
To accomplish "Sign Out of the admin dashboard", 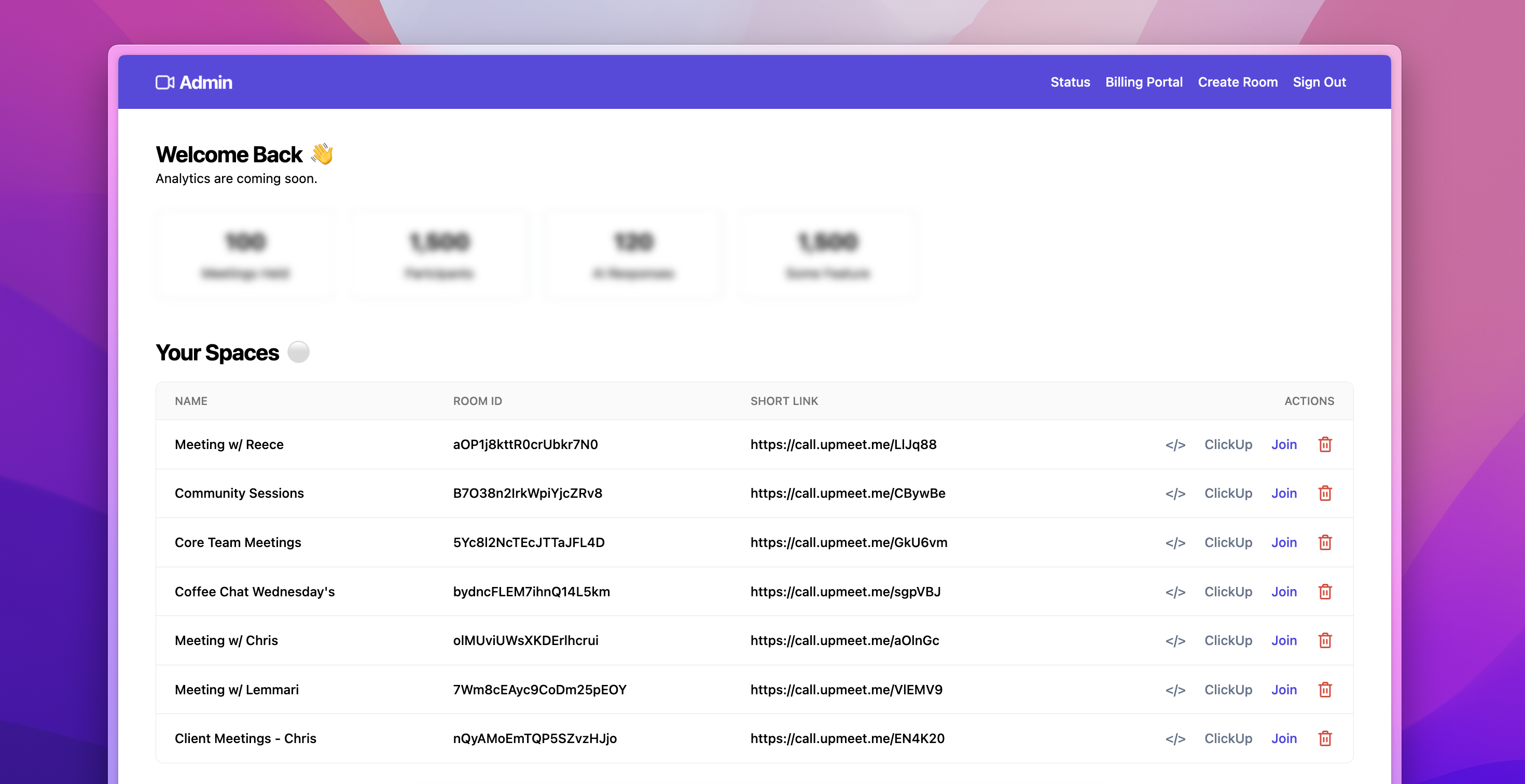I will pyautogui.click(x=1319, y=82).
